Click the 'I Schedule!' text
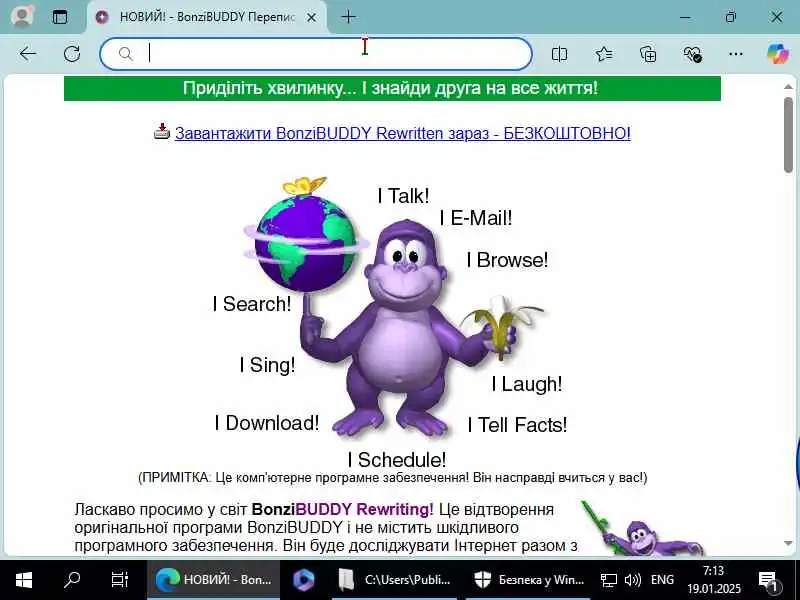The height and width of the screenshot is (600, 800). click(x=396, y=460)
